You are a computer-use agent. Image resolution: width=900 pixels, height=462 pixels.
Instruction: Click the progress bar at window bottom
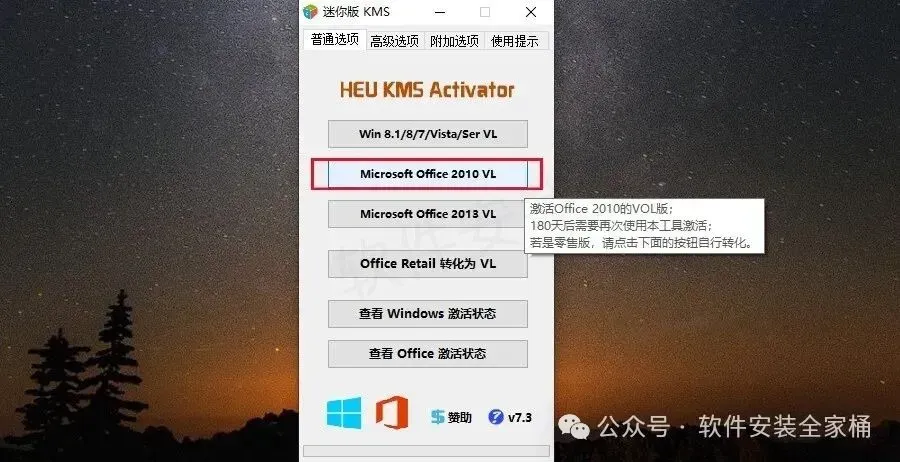(x=426, y=451)
